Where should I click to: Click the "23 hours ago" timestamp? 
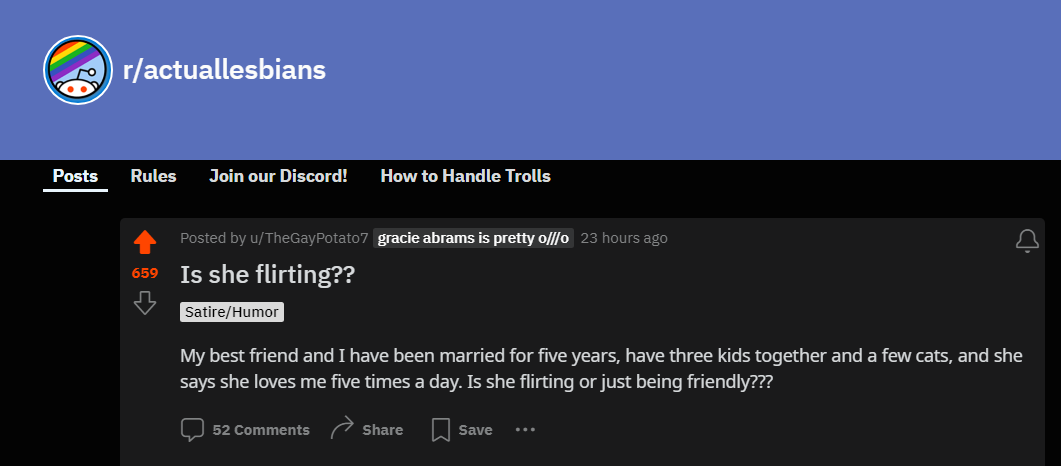pyautogui.click(x=624, y=238)
